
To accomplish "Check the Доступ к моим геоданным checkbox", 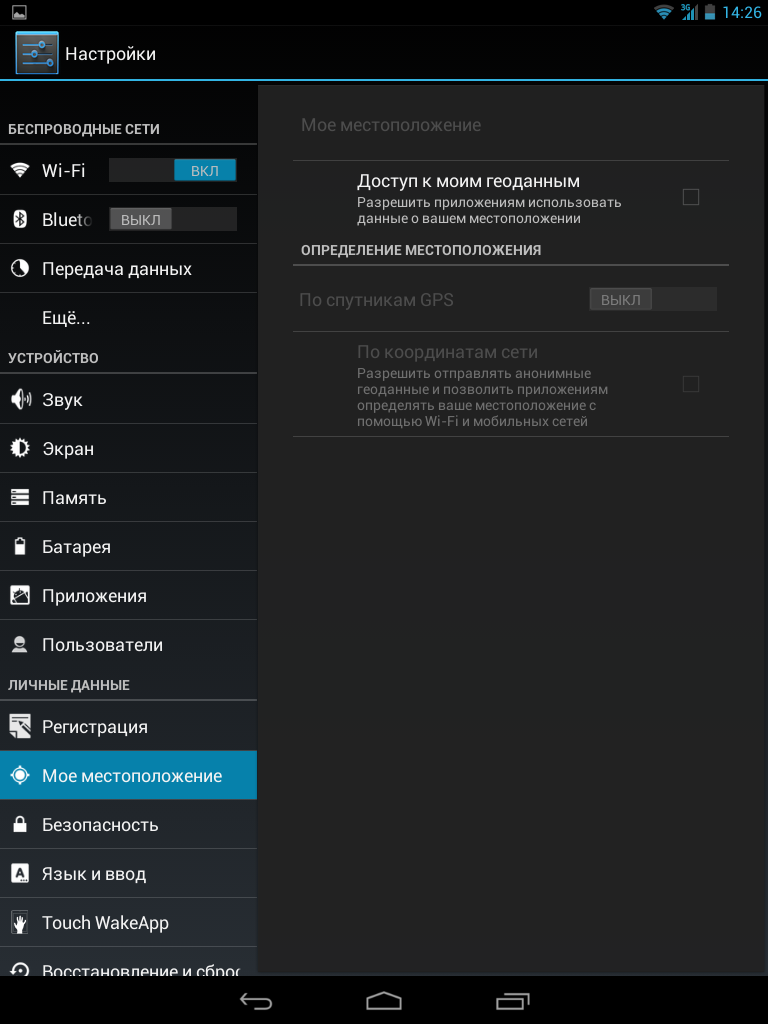I will (x=690, y=197).
